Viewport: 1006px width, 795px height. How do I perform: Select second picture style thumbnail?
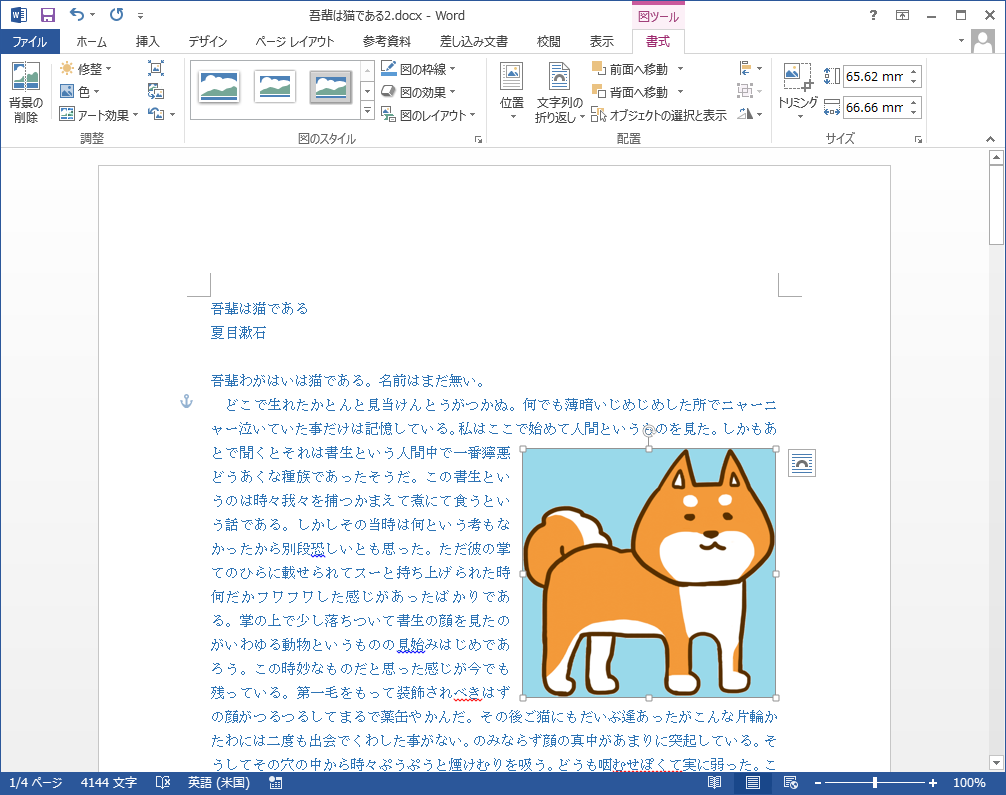[x=275, y=87]
